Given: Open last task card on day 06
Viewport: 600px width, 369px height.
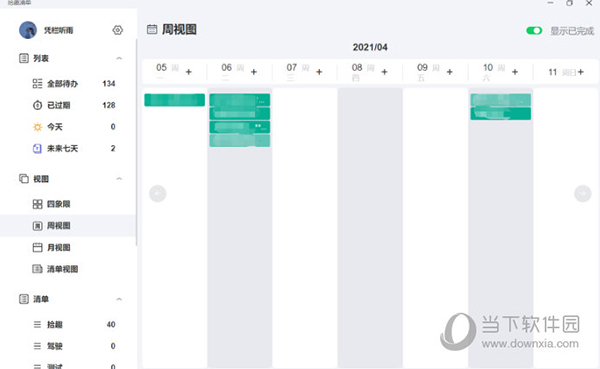Looking at the screenshot, I should pos(240,140).
